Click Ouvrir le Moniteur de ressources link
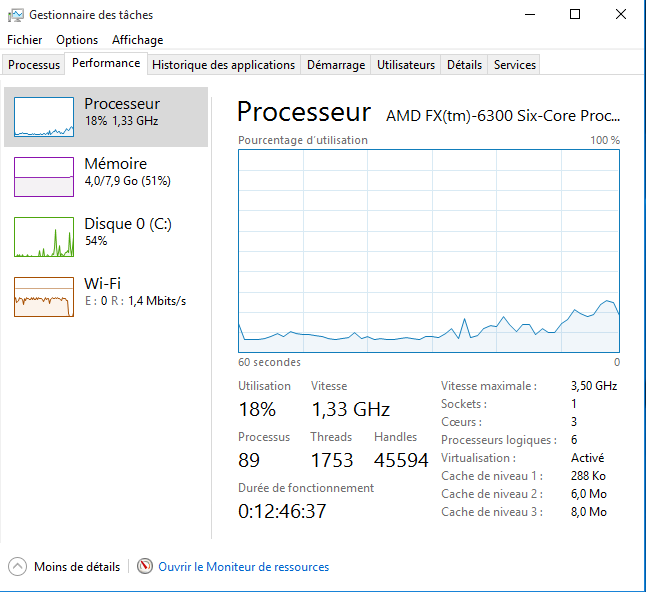The image size is (646, 592). coord(243,567)
